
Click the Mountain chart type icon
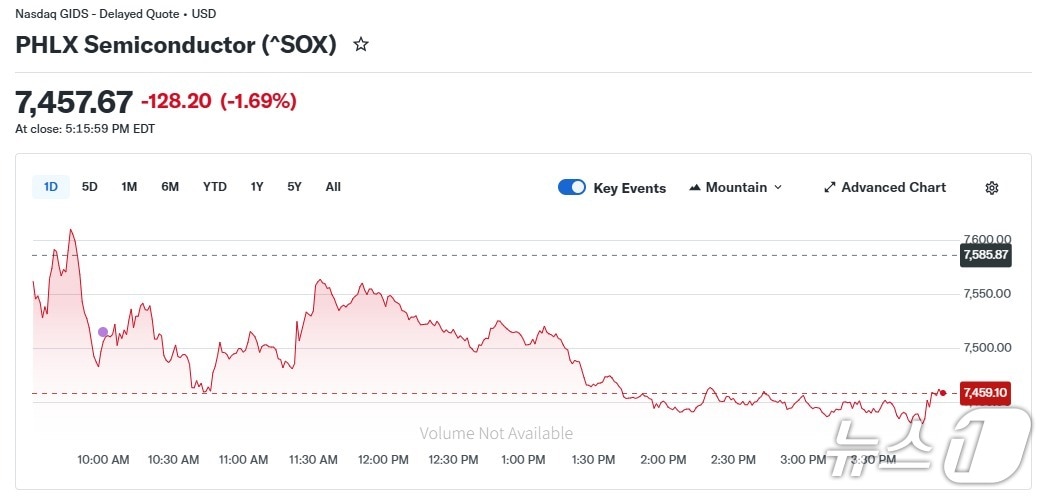click(695, 188)
